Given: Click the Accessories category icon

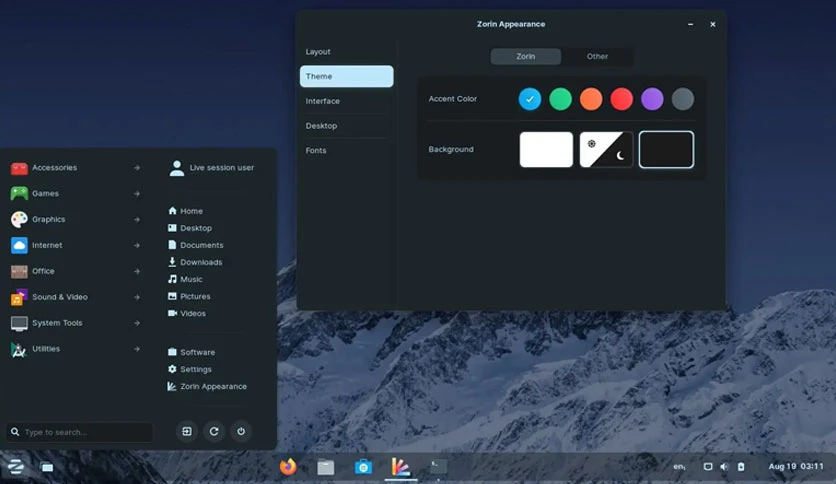Looking at the screenshot, I should click(x=19, y=168).
